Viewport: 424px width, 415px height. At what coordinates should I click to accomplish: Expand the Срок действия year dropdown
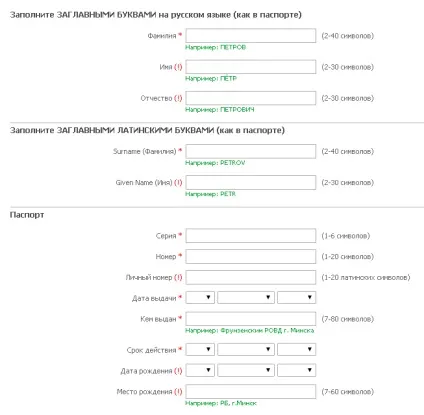pyautogui.click(x=296, y=350)
